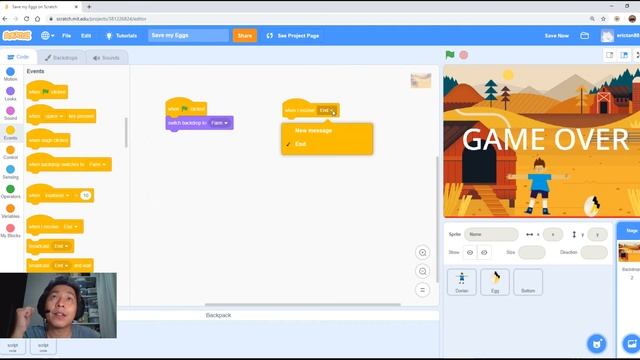Click the when stage clicked block

(48, 140)
